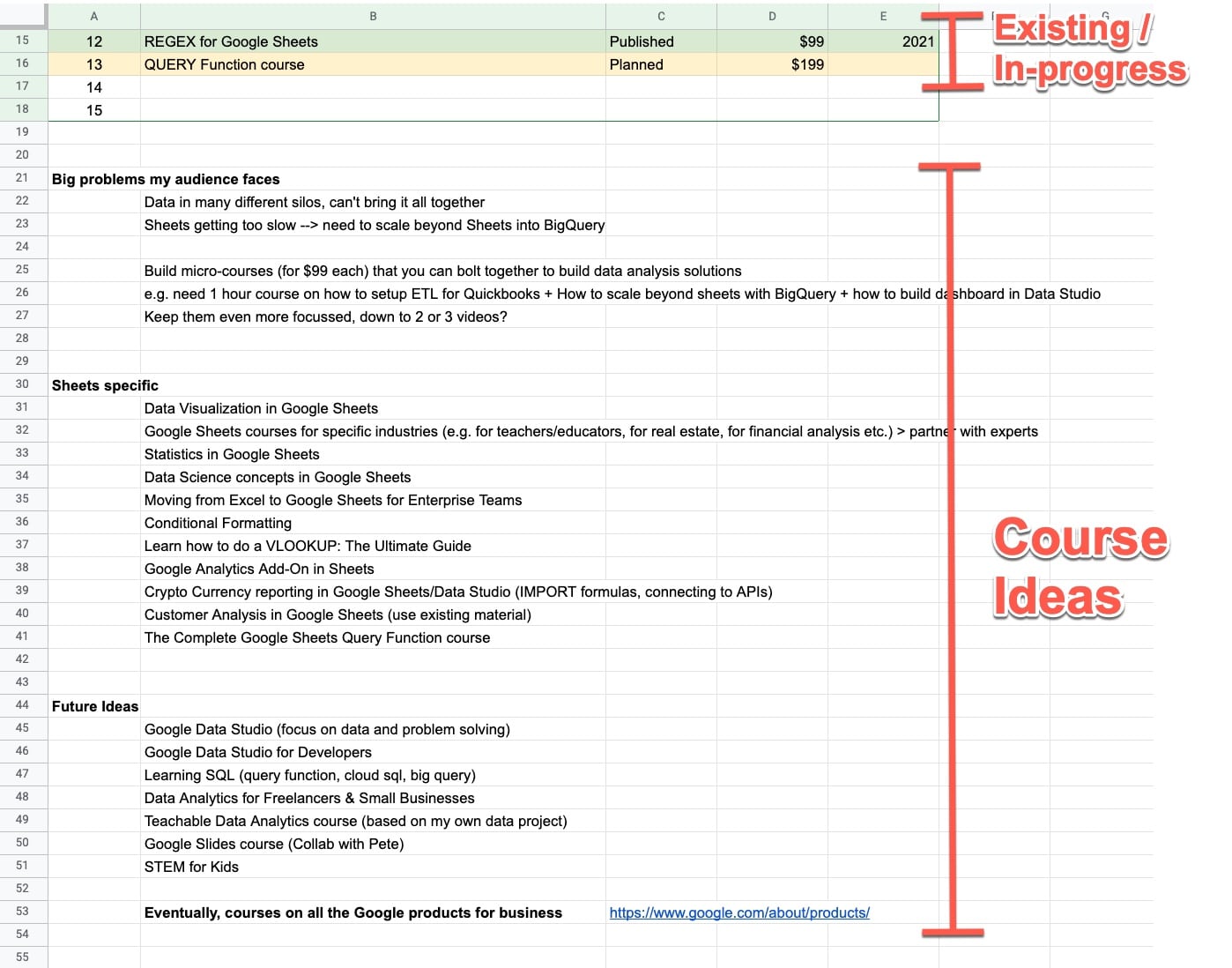Select row 44 header
This screenshot has height=968, width=1232.
[x=23, y=705]
